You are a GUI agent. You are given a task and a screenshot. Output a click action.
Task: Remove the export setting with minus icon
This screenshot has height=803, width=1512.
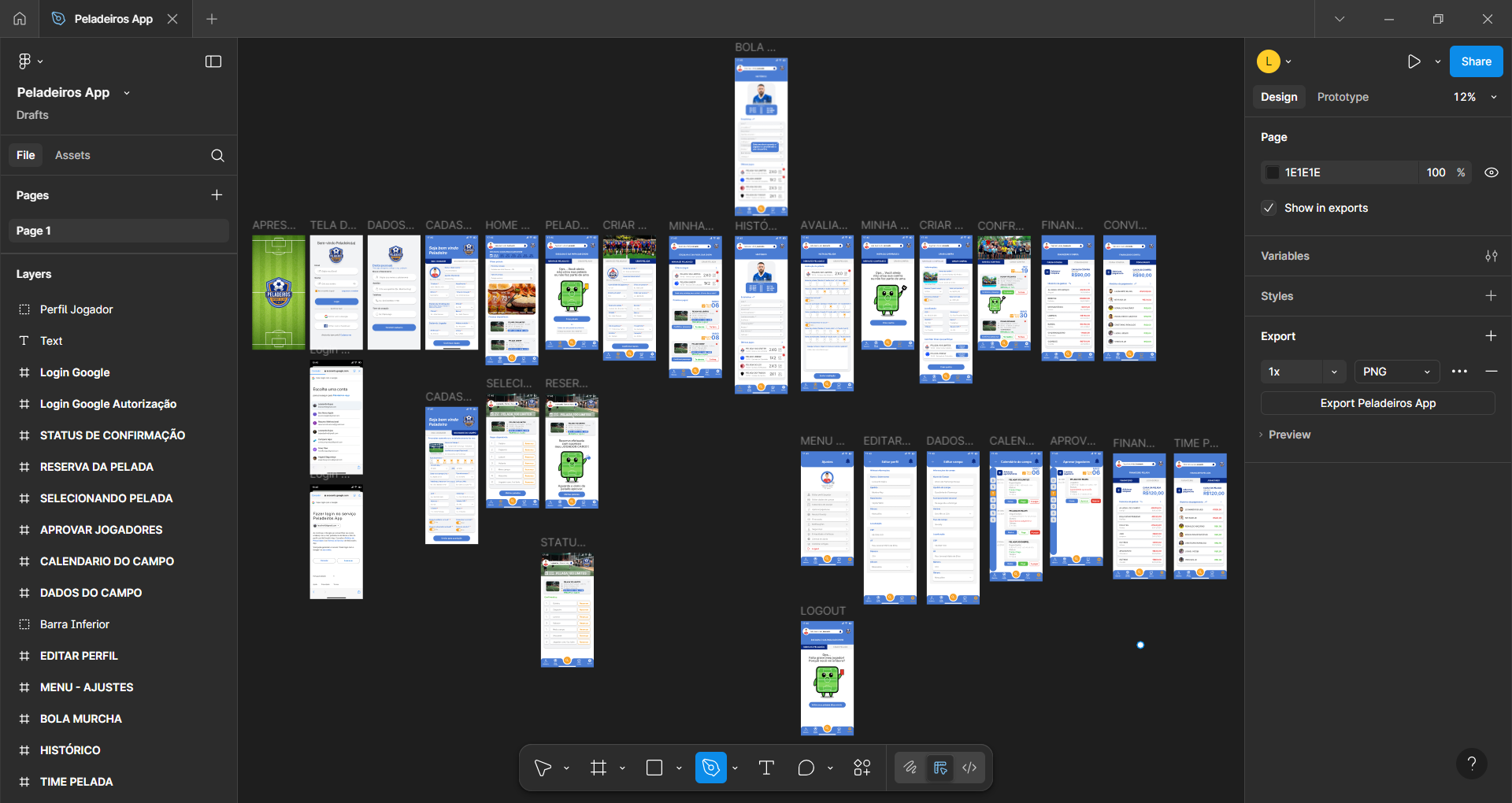(x=1491, y=372)
